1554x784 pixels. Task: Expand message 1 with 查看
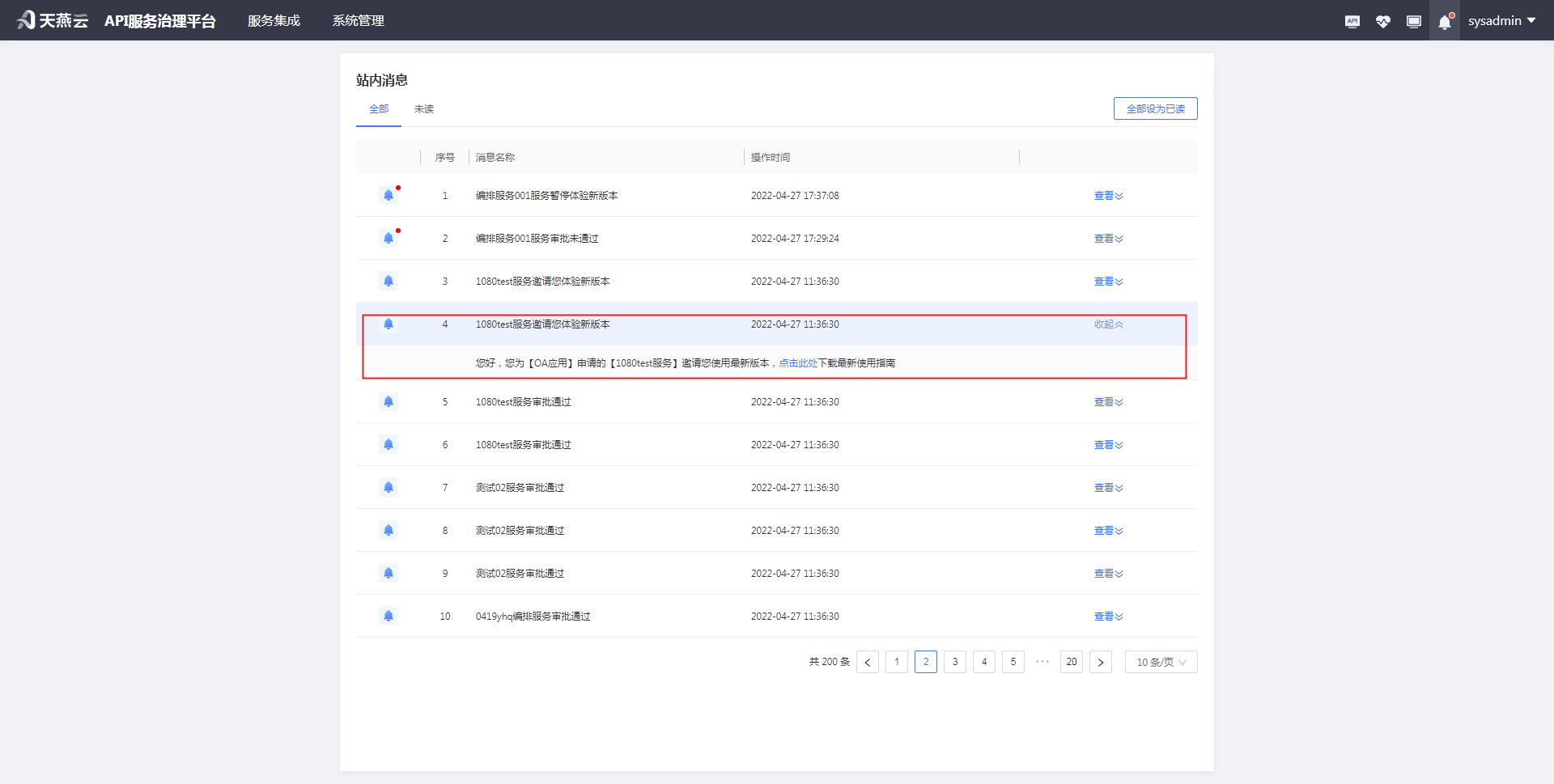(x=1108, y=196)
